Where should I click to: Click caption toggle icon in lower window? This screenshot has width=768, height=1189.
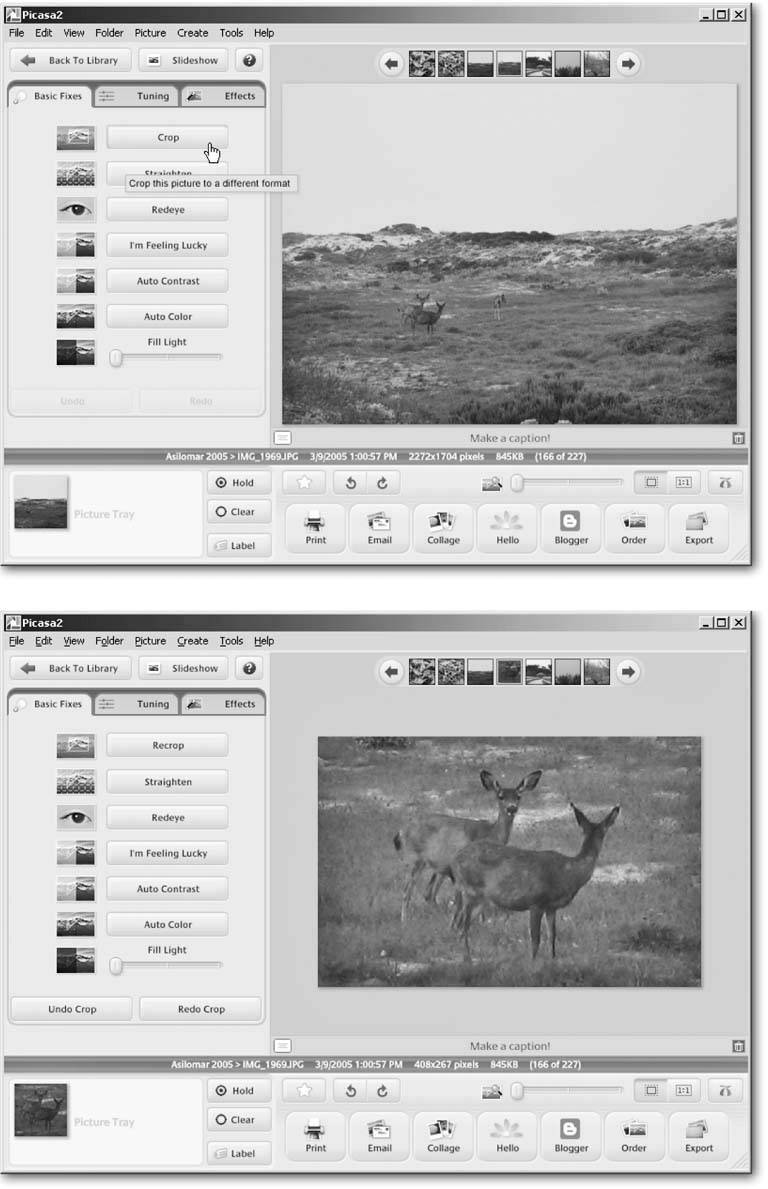(282, 1046)
